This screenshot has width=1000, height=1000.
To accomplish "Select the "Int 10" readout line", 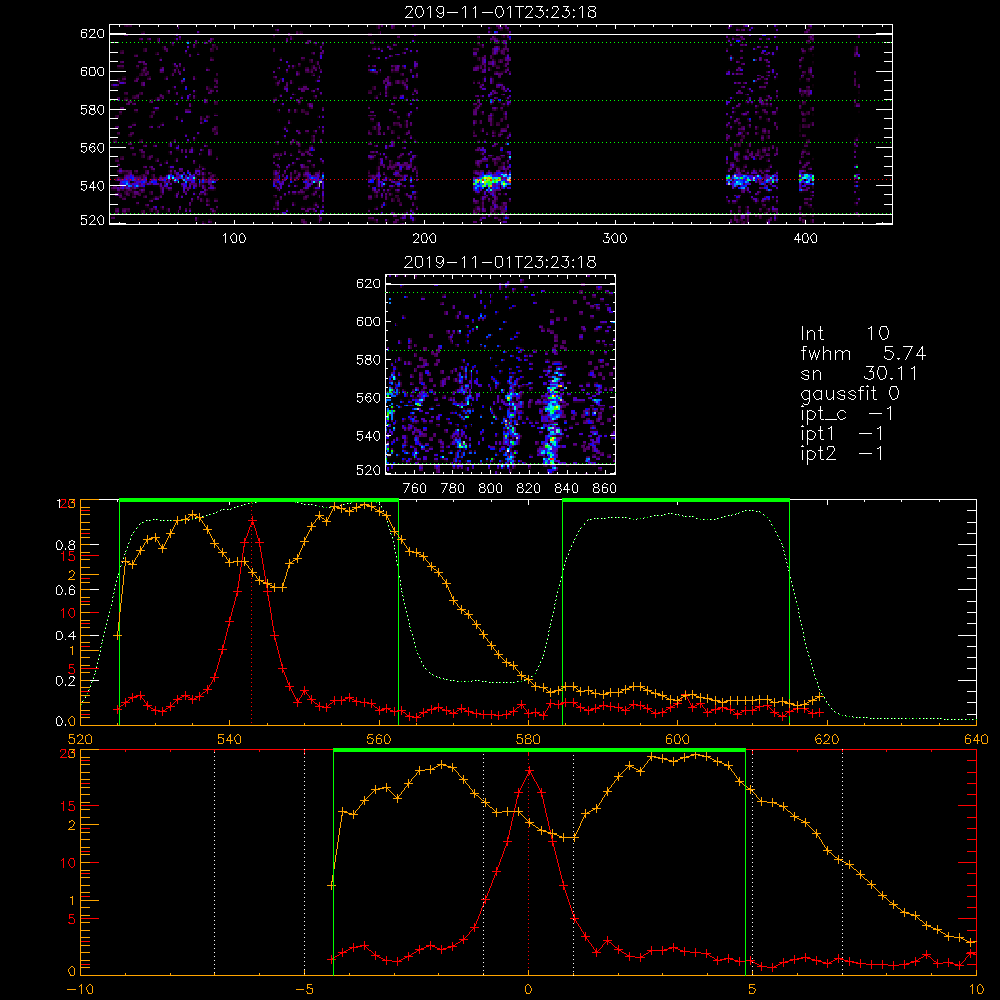I will pos(845,333).
